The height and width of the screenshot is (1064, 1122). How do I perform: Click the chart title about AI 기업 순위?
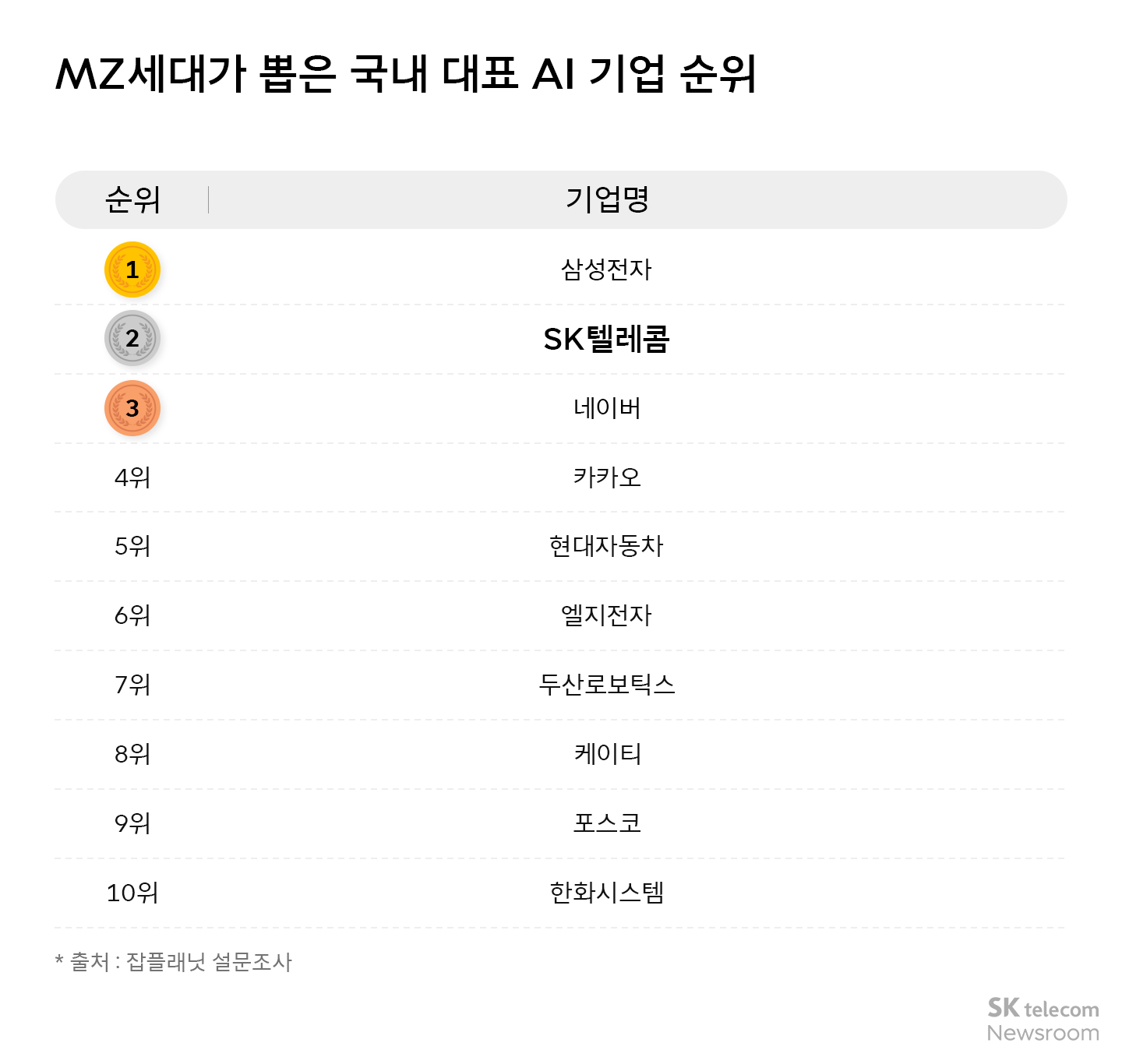tap(405, 75)
